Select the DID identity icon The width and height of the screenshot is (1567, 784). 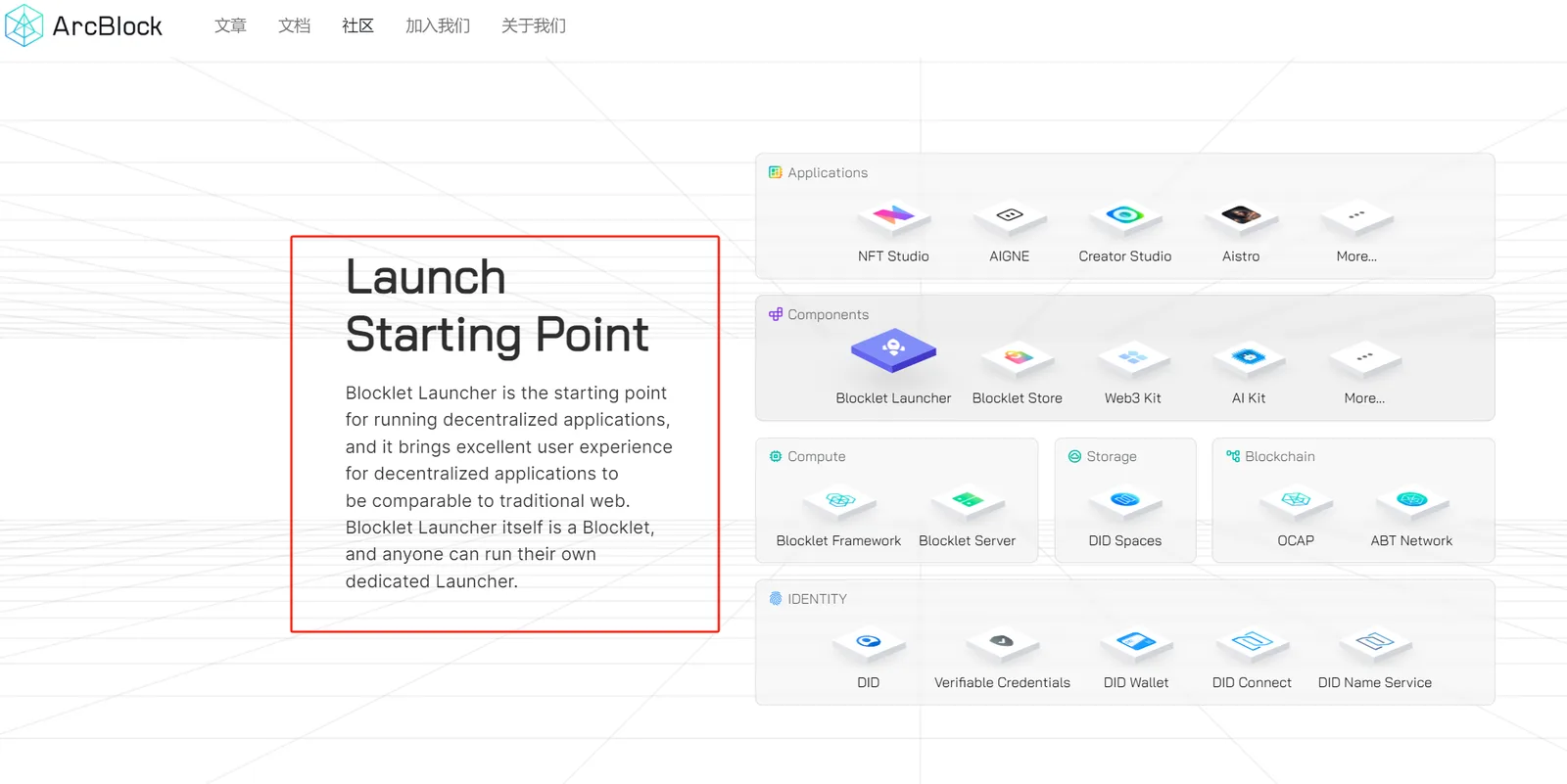pyautogui.click(x=869, y=643)
